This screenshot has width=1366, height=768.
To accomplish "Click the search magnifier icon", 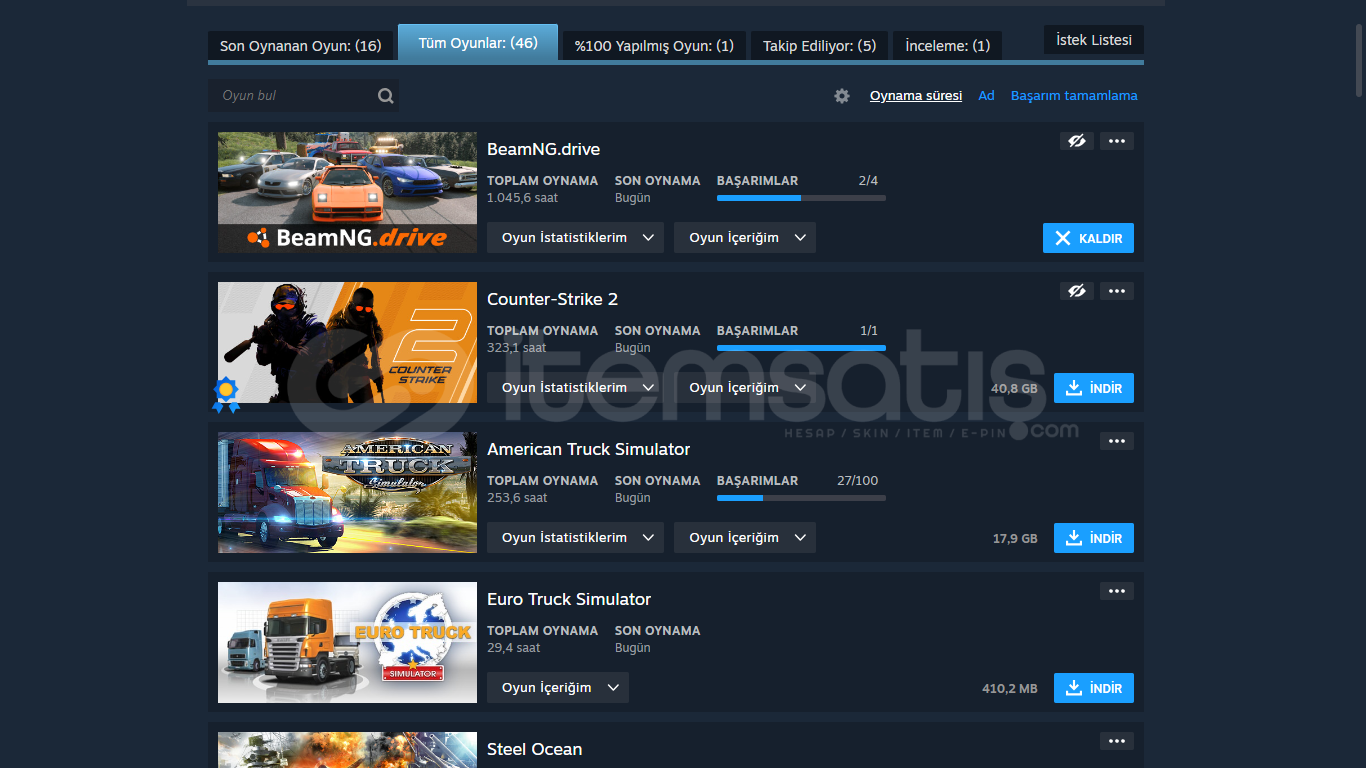I will 386,96.
